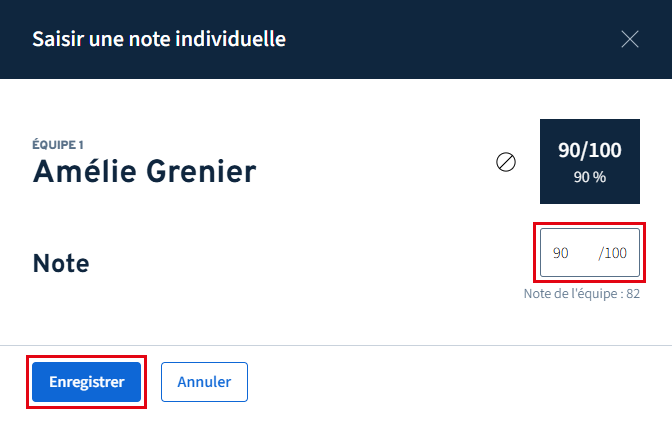Click the exempt circle-slash icon
Screen dimensions: 672x424
pos(506,162)
